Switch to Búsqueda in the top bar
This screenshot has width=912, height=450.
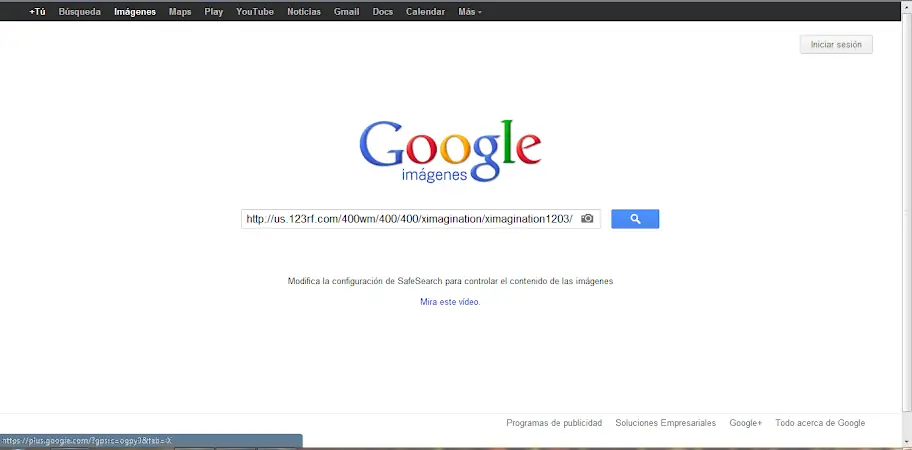[x=80, y=12]
